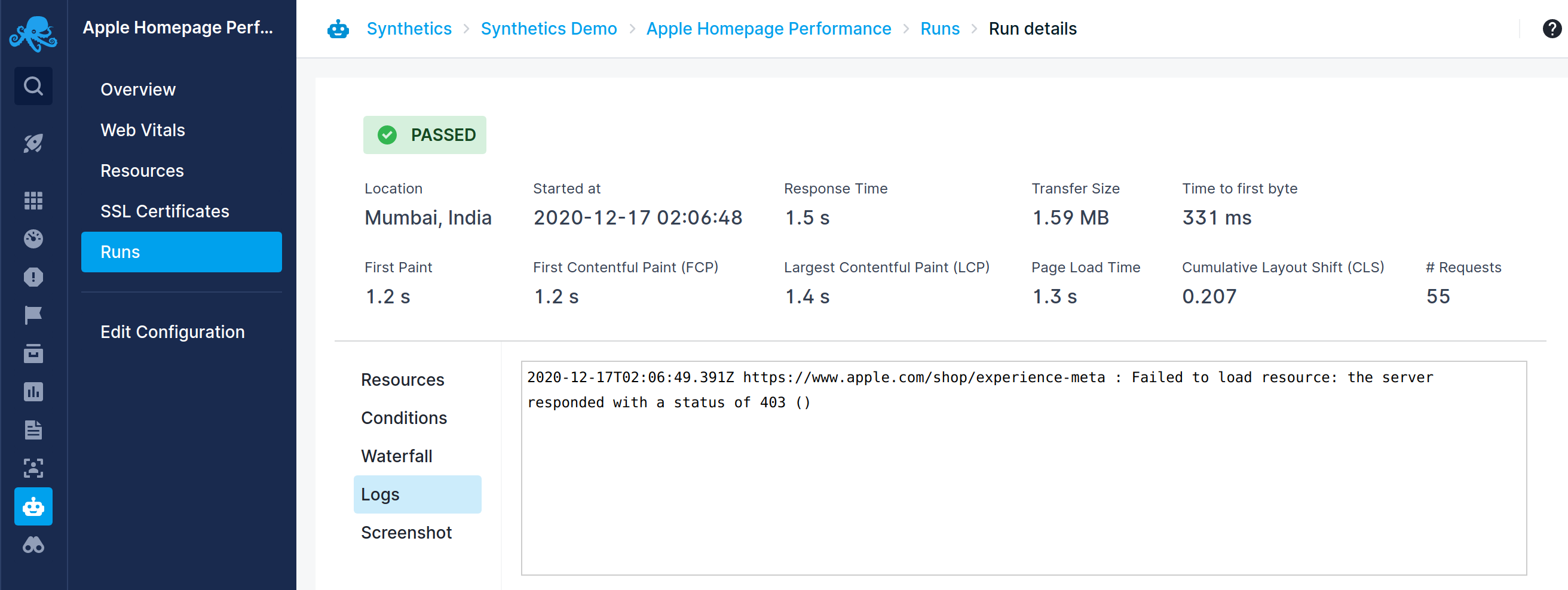The image size is (1568, 590).
Task: Click the robot icon in breadcrumb
Action: pyautogui.click(x=338, y=29)
